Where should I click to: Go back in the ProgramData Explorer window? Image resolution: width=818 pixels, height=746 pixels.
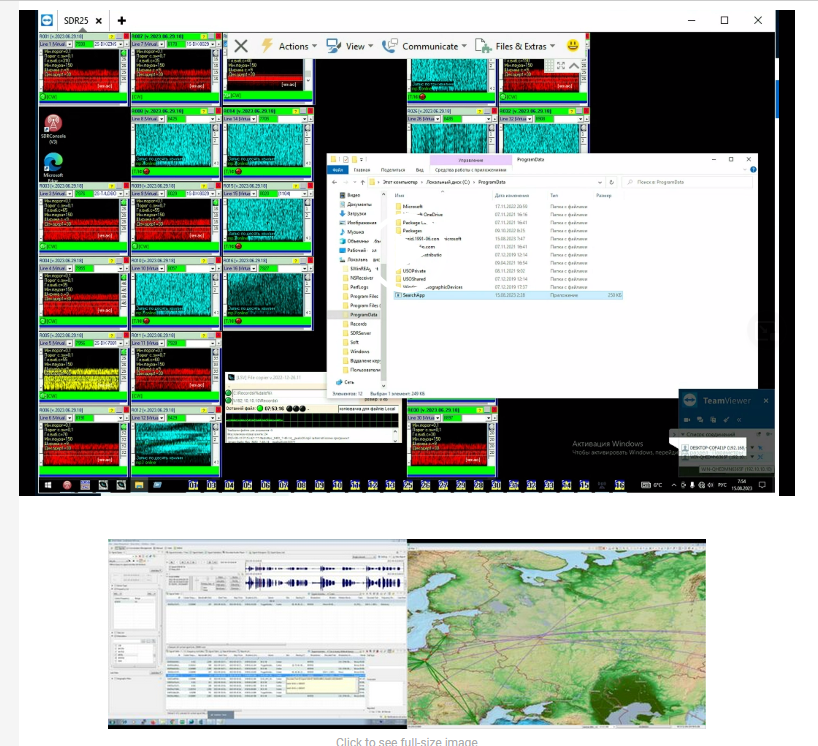(x=335, y=182)
